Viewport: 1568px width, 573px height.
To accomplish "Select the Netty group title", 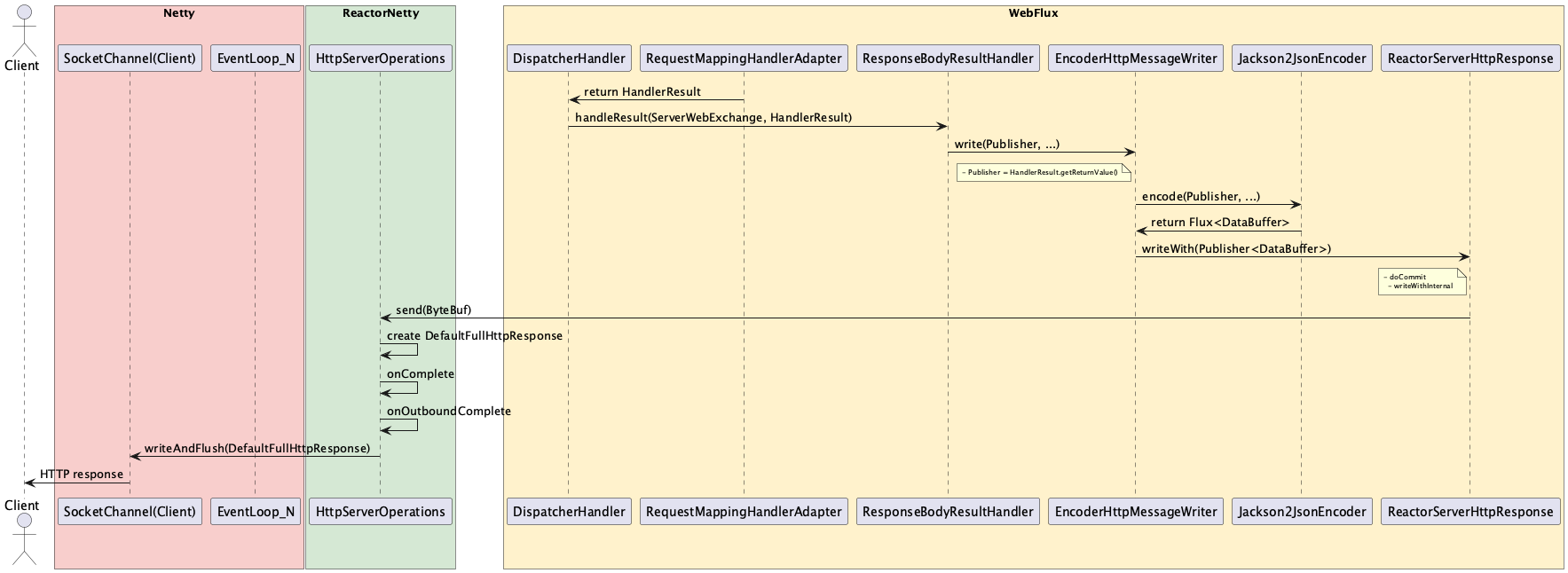I will click(x=179, y=13).
